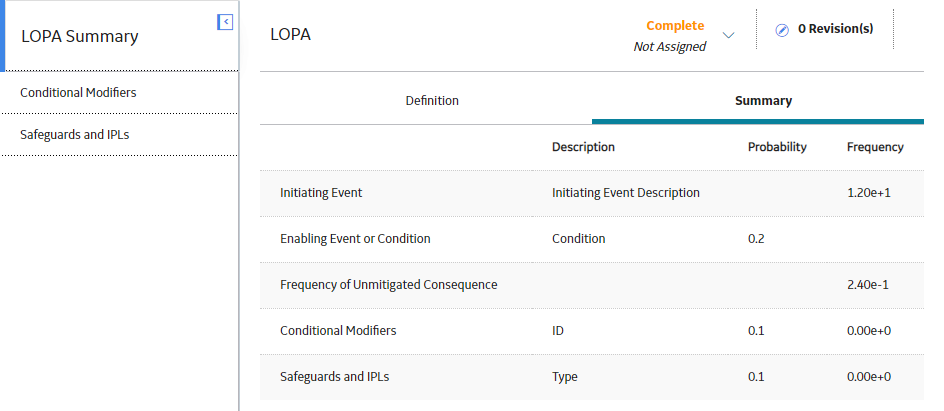Click the Not Assigned text
Viewport: 944px width, 411px height.
(x=669, y=46)
